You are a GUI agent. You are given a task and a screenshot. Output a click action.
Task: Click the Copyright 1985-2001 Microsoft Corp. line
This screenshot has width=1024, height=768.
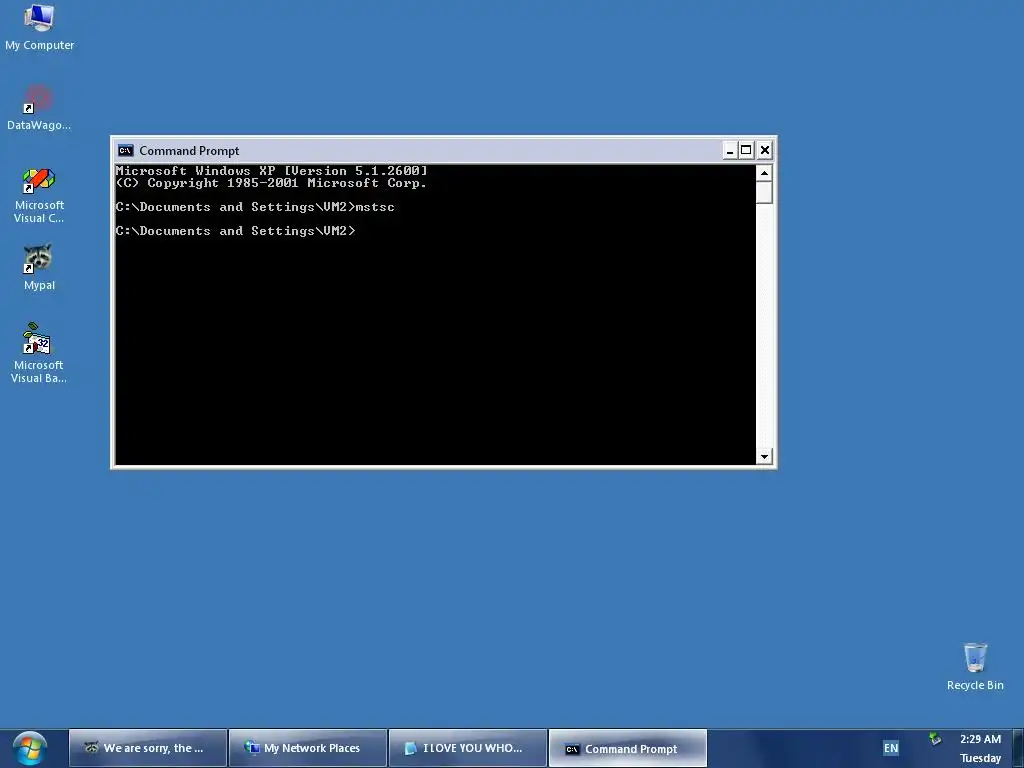point(271,183)
